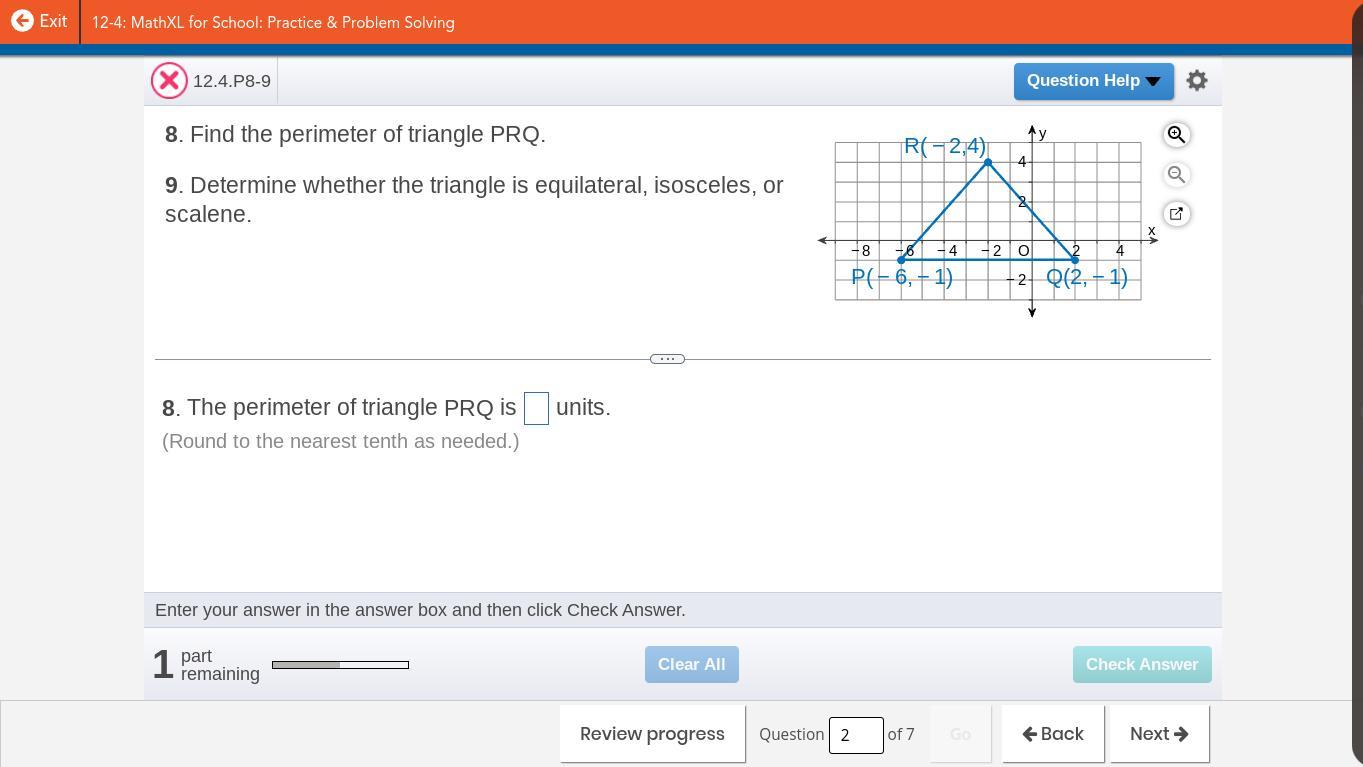Go Back to the previous question
The width and height of the screenshot is (1363, 767).
click(x=1053, y=734)
